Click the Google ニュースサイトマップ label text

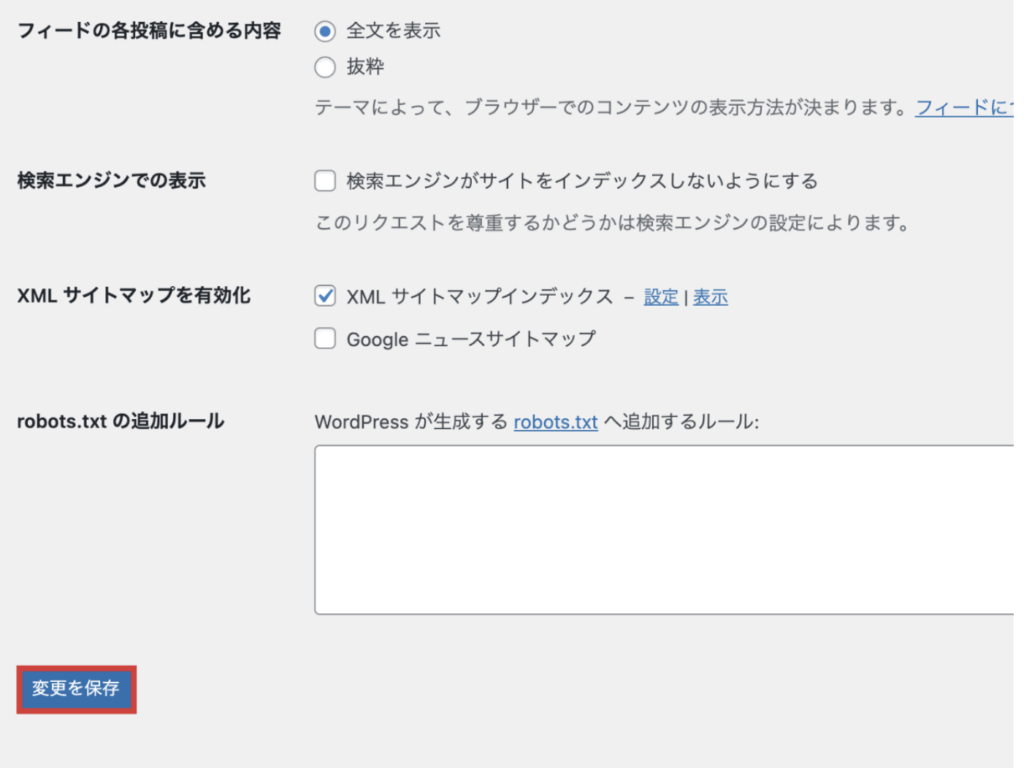pos(470,339)
